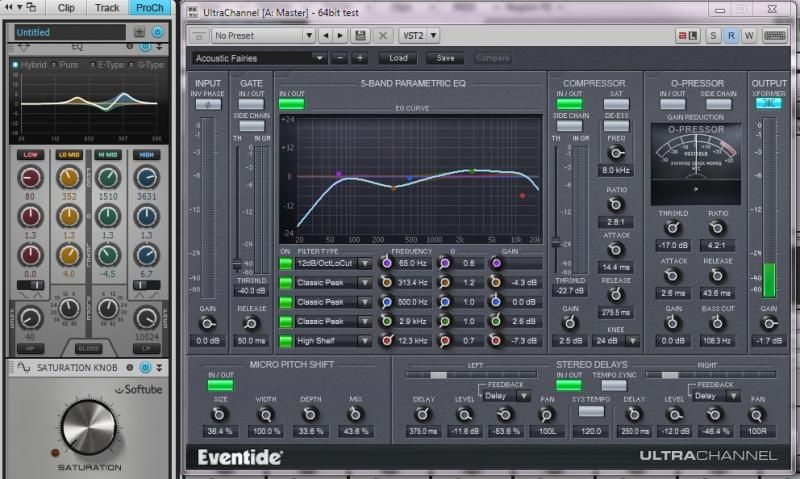The height and width of the screenshot is (479, 800).
Task: Click the ProChannel EQ LO MID band button
Action: tap(69, 155)
